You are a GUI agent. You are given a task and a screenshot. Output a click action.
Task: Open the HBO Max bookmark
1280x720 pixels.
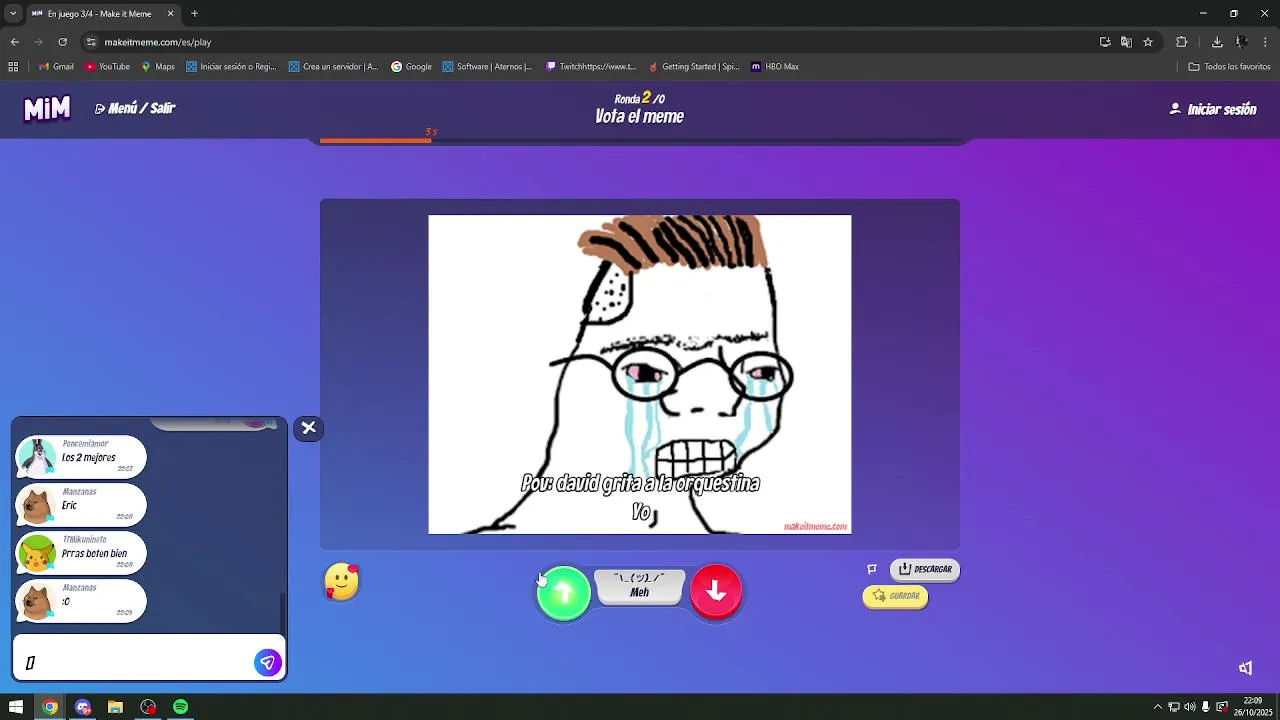[x=775, y=67]
